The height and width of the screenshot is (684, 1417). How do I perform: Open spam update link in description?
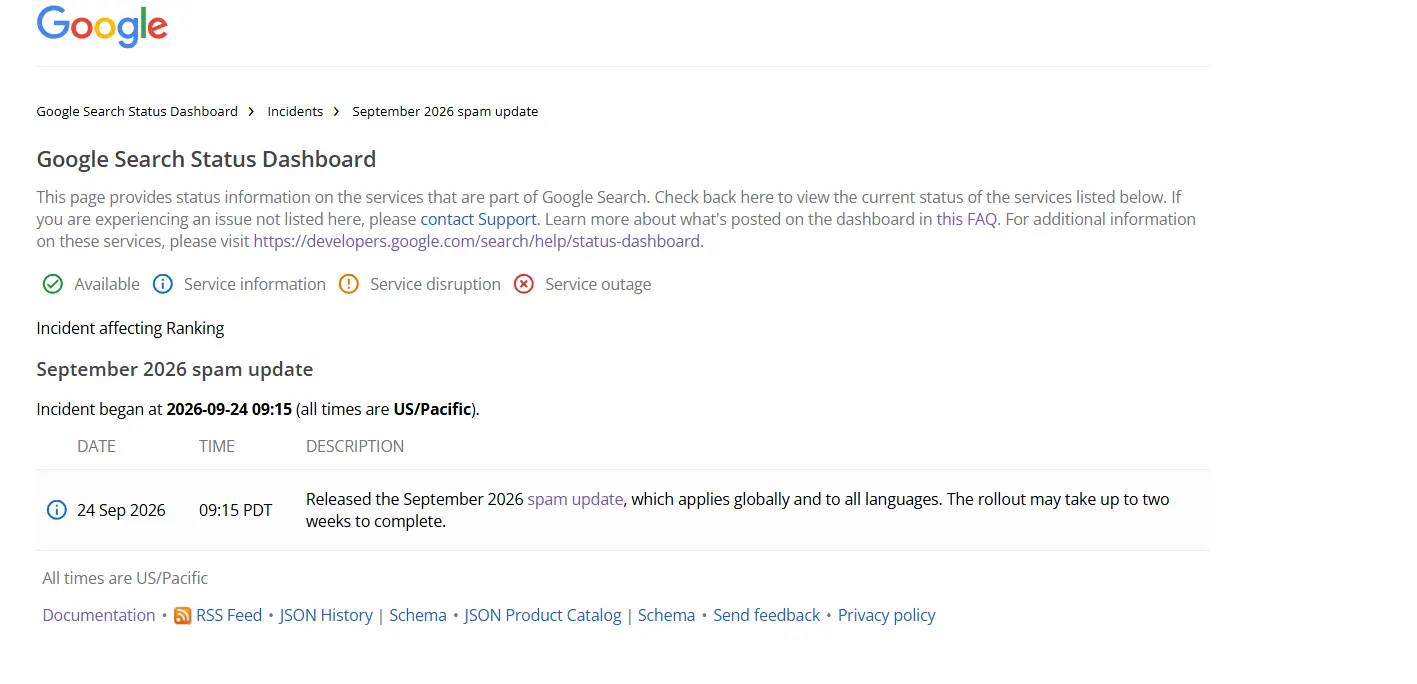[x=575, y=499]
